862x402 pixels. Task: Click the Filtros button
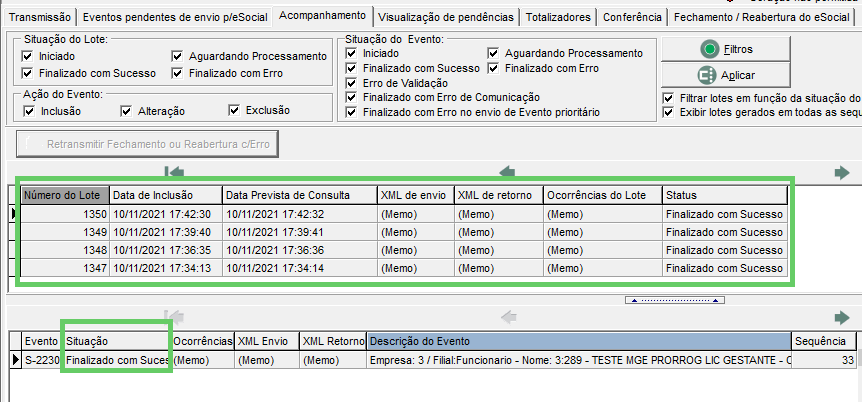(x=726, y=49)
